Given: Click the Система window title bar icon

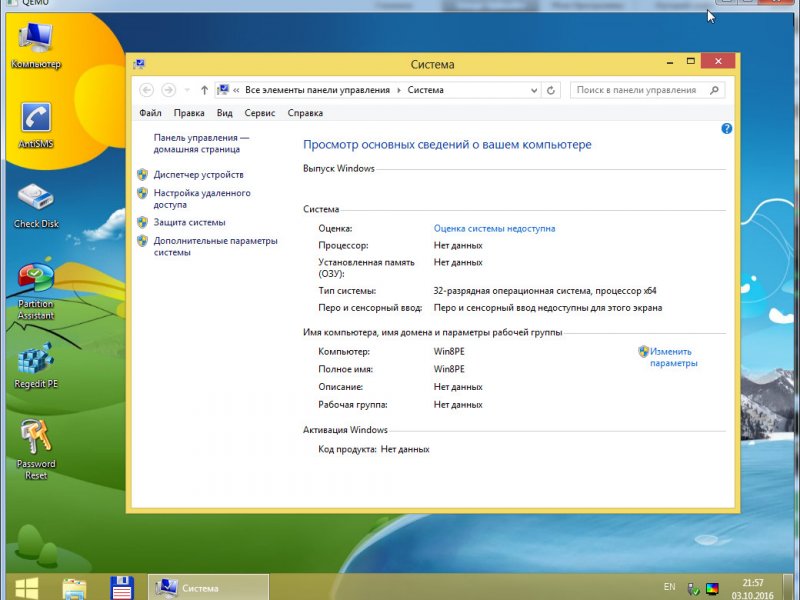Looking at the screenshot, I should pyautogui.click(x=139, y=64).
